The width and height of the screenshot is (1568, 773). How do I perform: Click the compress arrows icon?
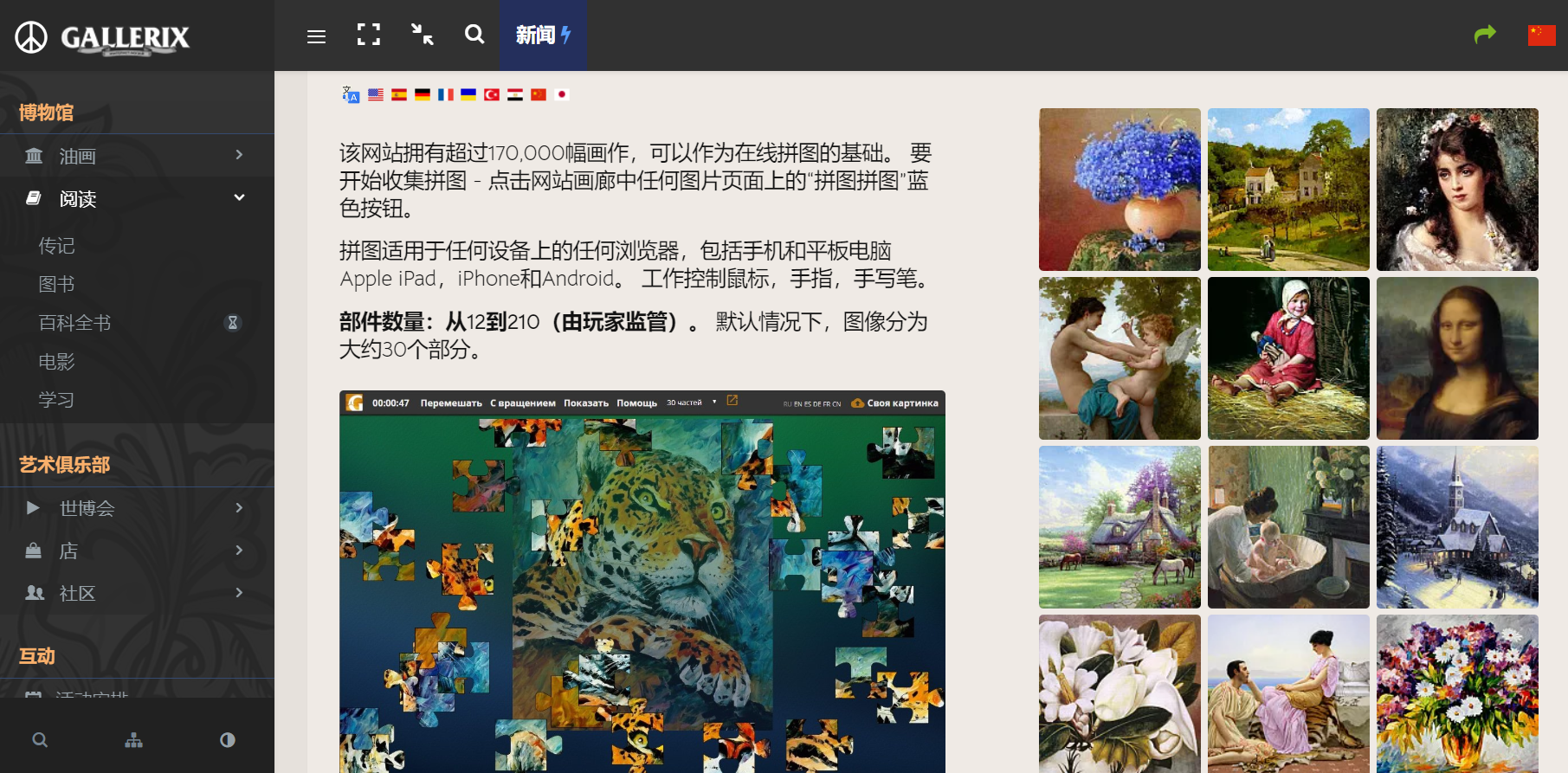(x=422, y=35)
